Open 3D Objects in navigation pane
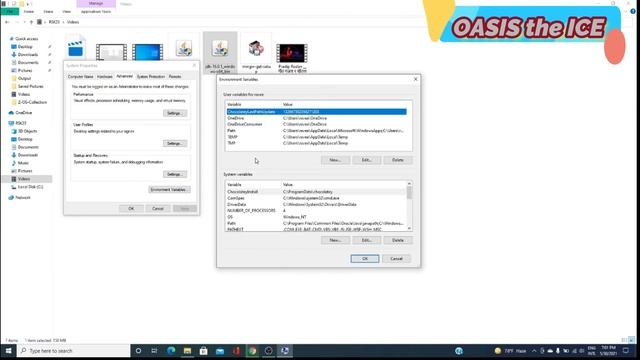640x360 pixels. (x=27, y=131)
